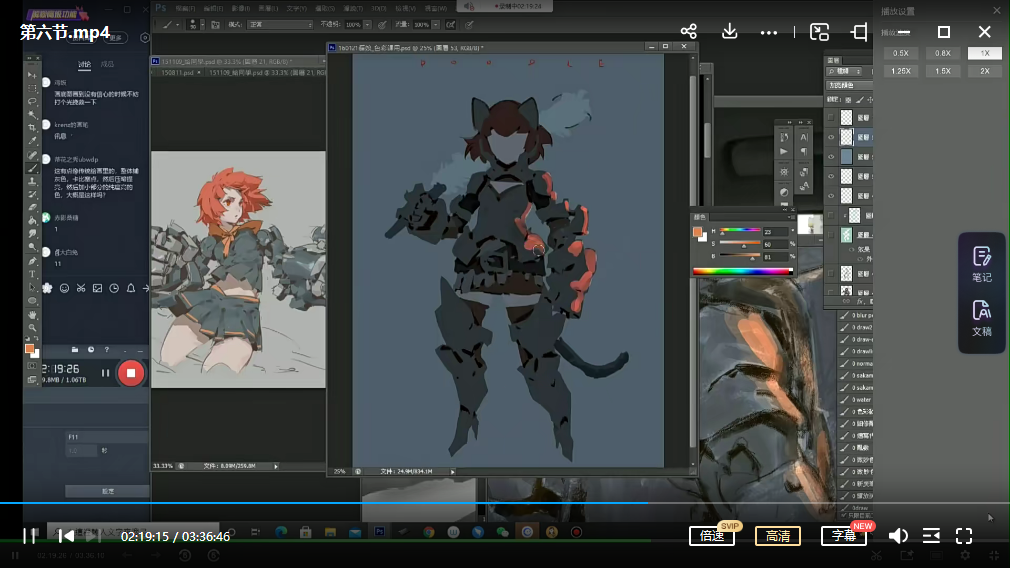Click the recorder's open folder icon
The height and width of the screenshot is (568, 1010).
[x=75, y=350]
